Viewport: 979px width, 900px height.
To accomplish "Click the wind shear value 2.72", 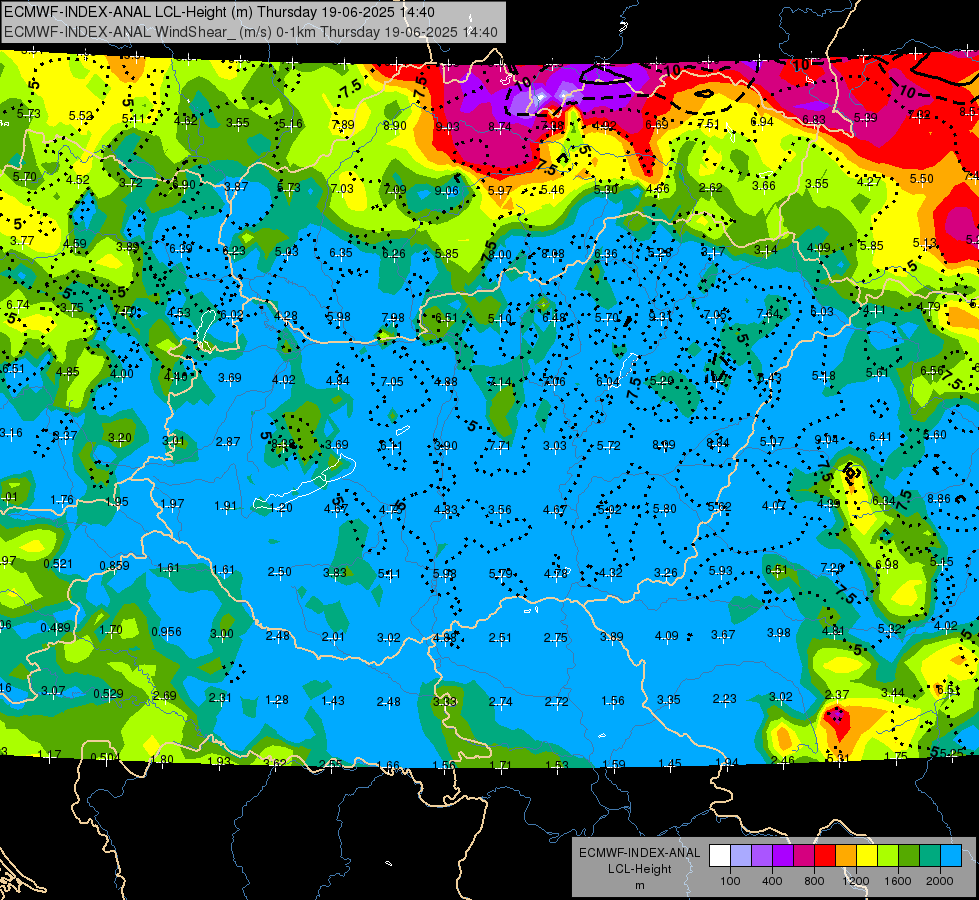I will pyautogui.click(x=556, y=701).
